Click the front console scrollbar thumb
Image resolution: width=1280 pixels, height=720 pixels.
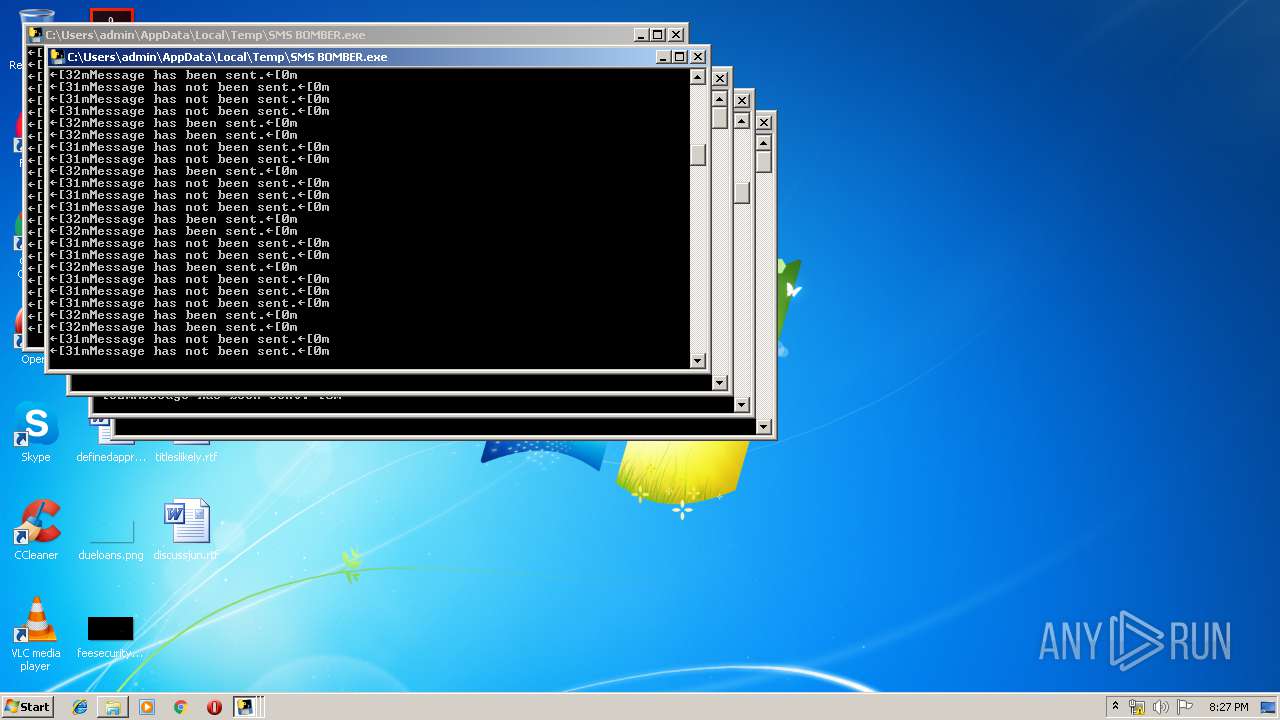(x=698, y=155)
